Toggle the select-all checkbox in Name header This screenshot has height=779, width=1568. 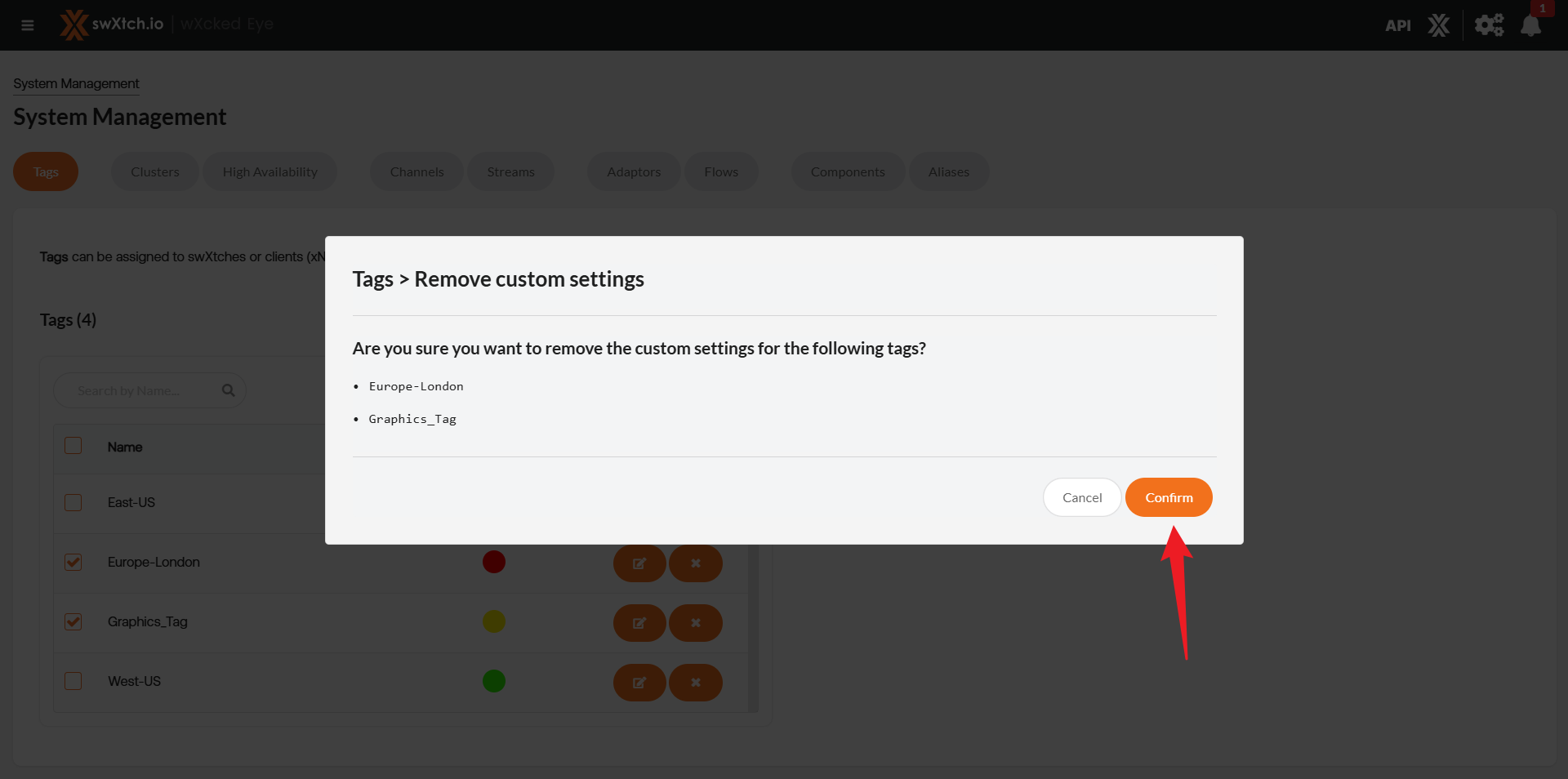(x=73, y=446)
